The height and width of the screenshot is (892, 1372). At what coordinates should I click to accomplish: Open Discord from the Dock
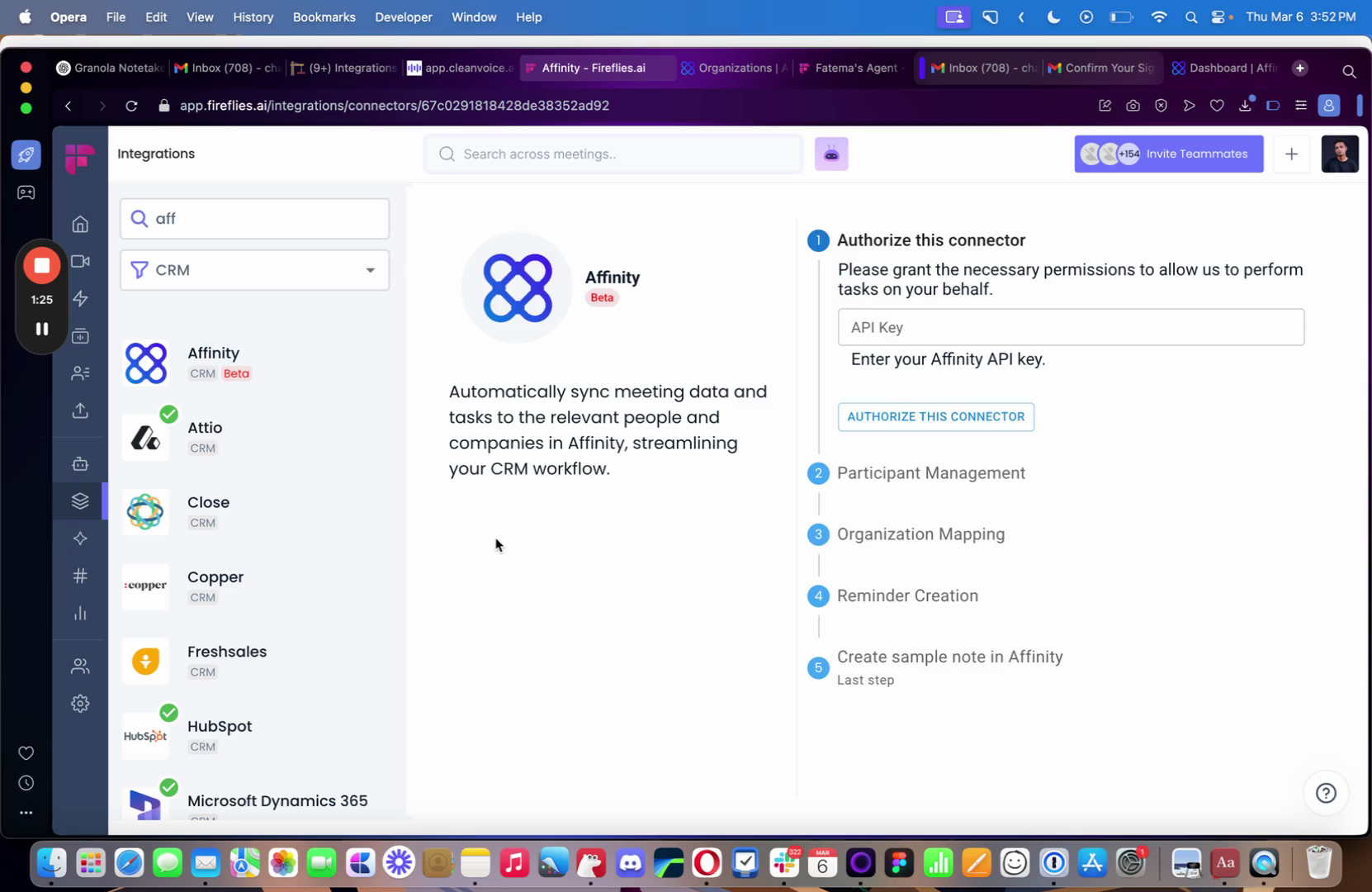coord(630,863)
